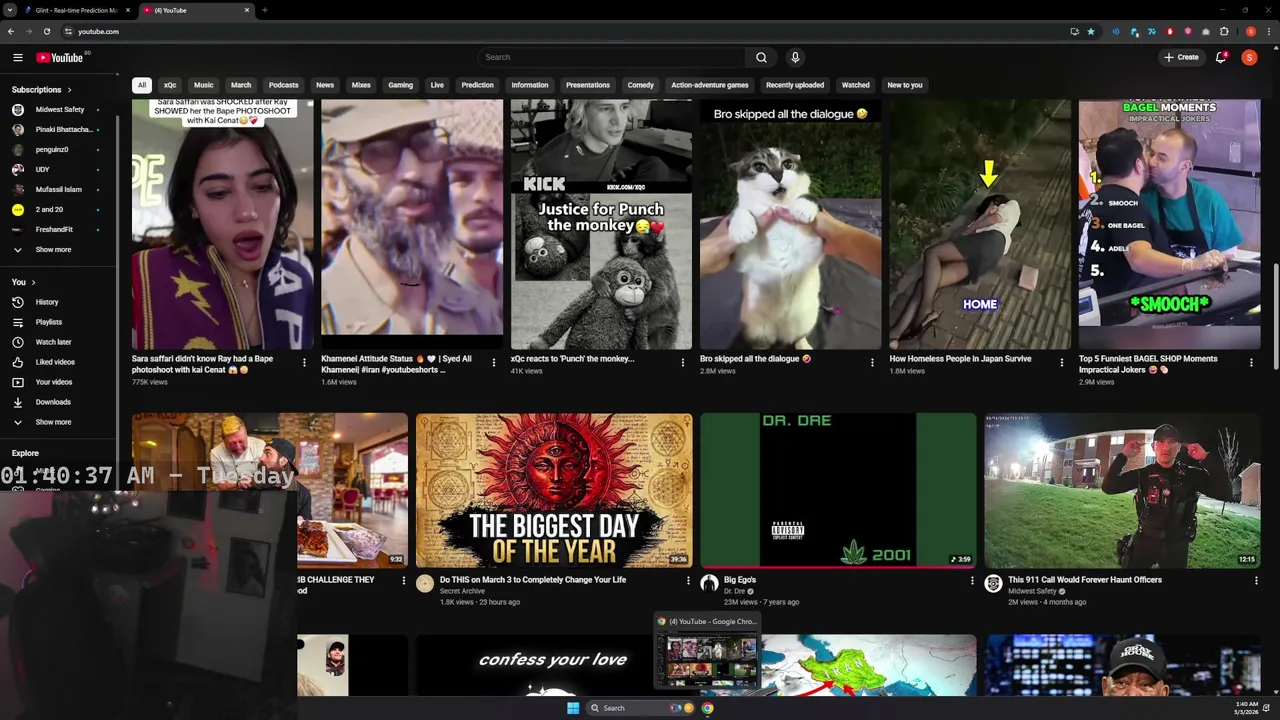The height and width of the screenshot is (720, 1280).
Task: Open the notifications bell
Action: 1221,57
